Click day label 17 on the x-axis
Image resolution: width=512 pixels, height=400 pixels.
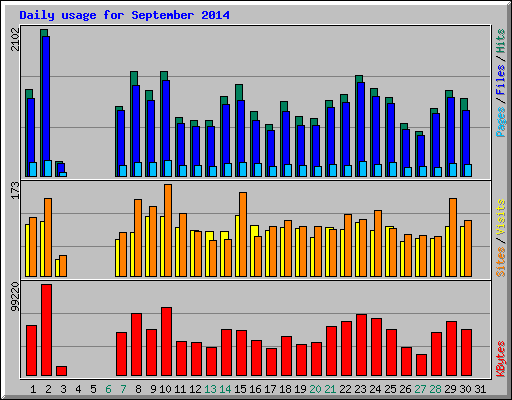coord(270,389)
